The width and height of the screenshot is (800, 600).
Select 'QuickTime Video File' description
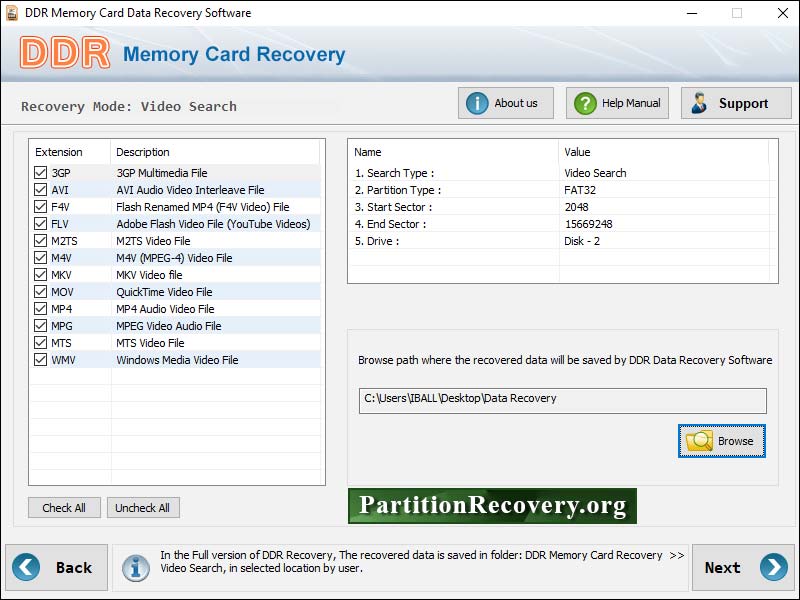pyautogui.click(x=164, y=292)
